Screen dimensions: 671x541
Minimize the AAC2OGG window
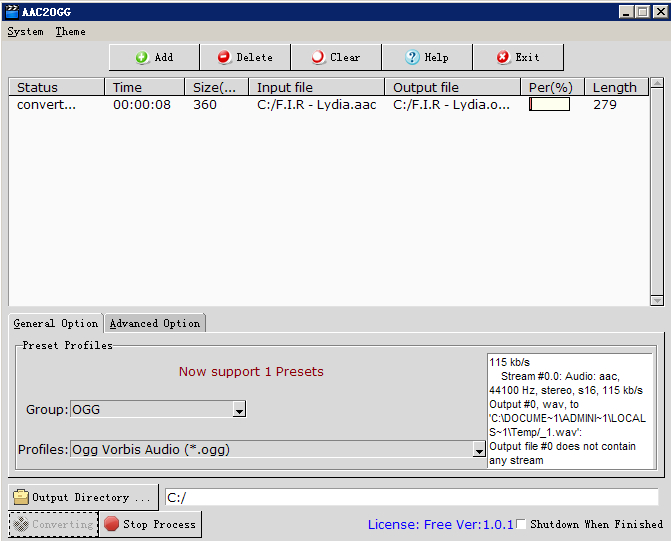pyautogui.click(x=626, y=12)
